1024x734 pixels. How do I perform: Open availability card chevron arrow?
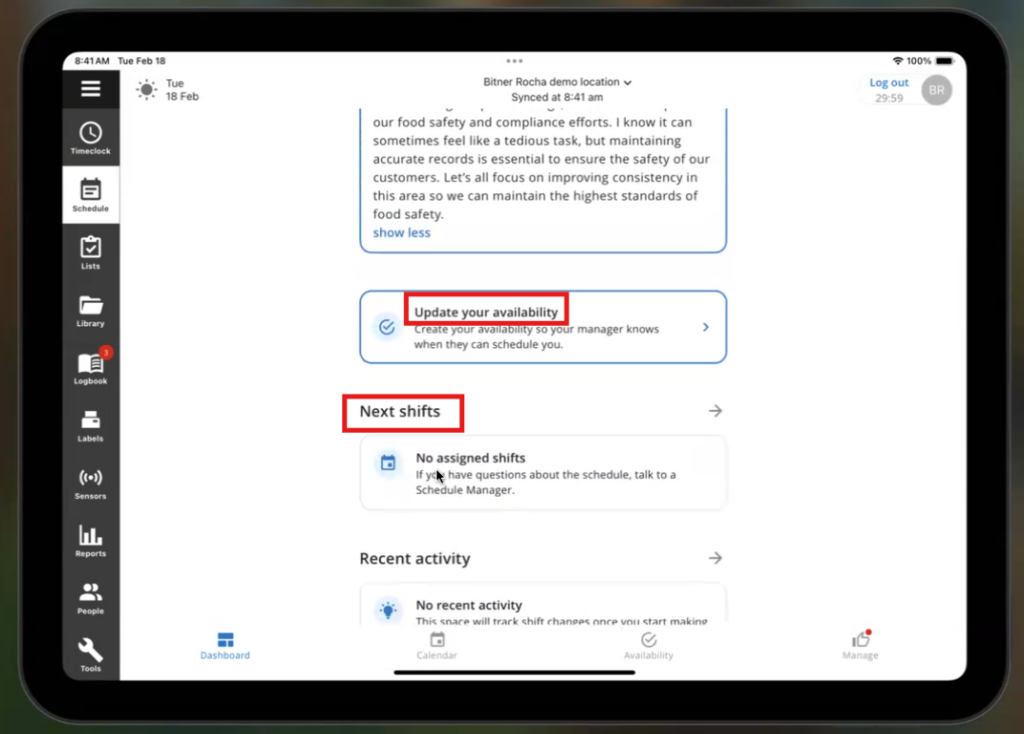pyautogui.click(x=706, y=327)
